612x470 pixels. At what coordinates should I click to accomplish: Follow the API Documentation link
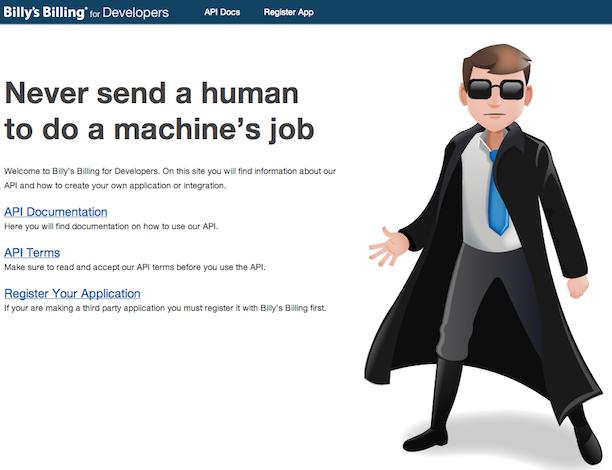tap(56, 212)
